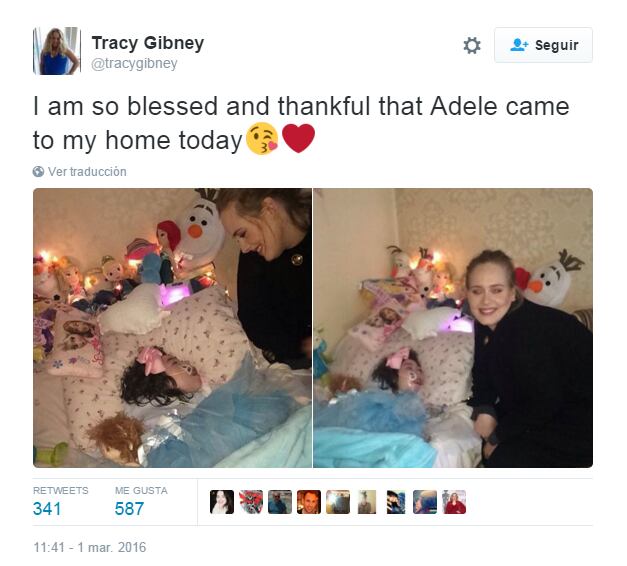Click fifth liker avatar in the row
Viewport: 627px width, 566px height.
pyautogui.click(x=338, y=502)
